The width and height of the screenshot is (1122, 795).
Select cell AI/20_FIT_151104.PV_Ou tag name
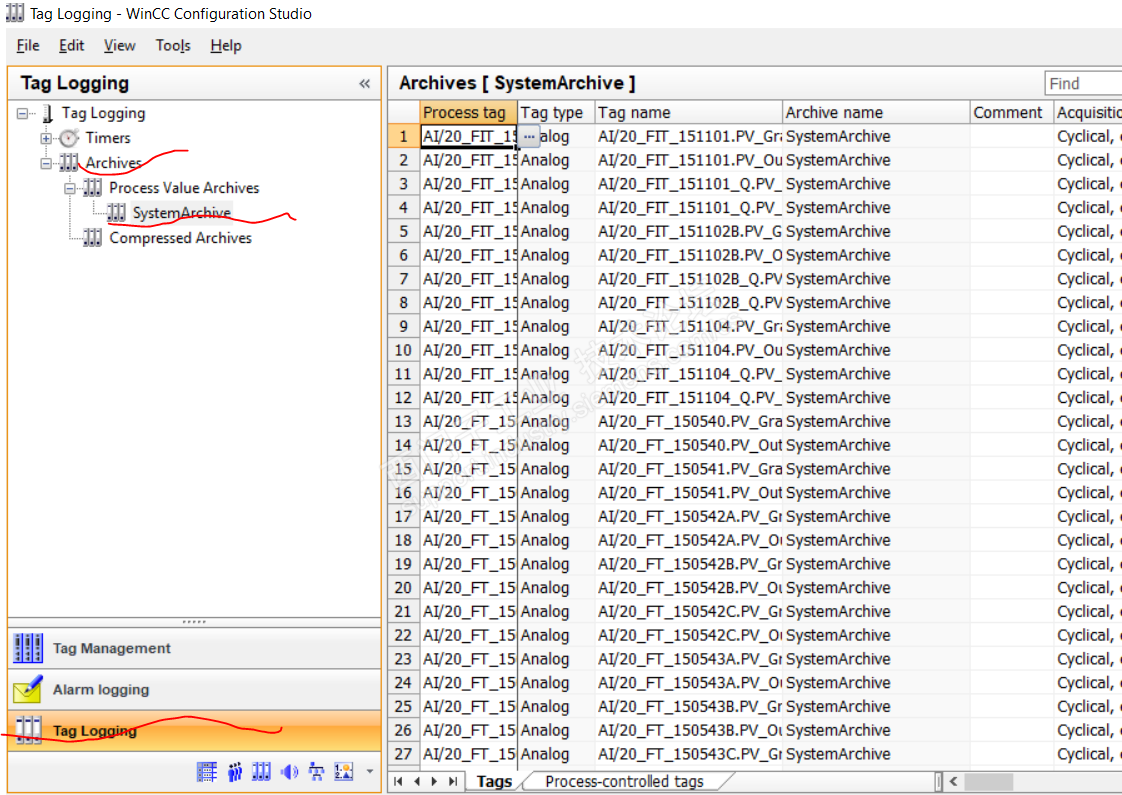click(688, 350)
